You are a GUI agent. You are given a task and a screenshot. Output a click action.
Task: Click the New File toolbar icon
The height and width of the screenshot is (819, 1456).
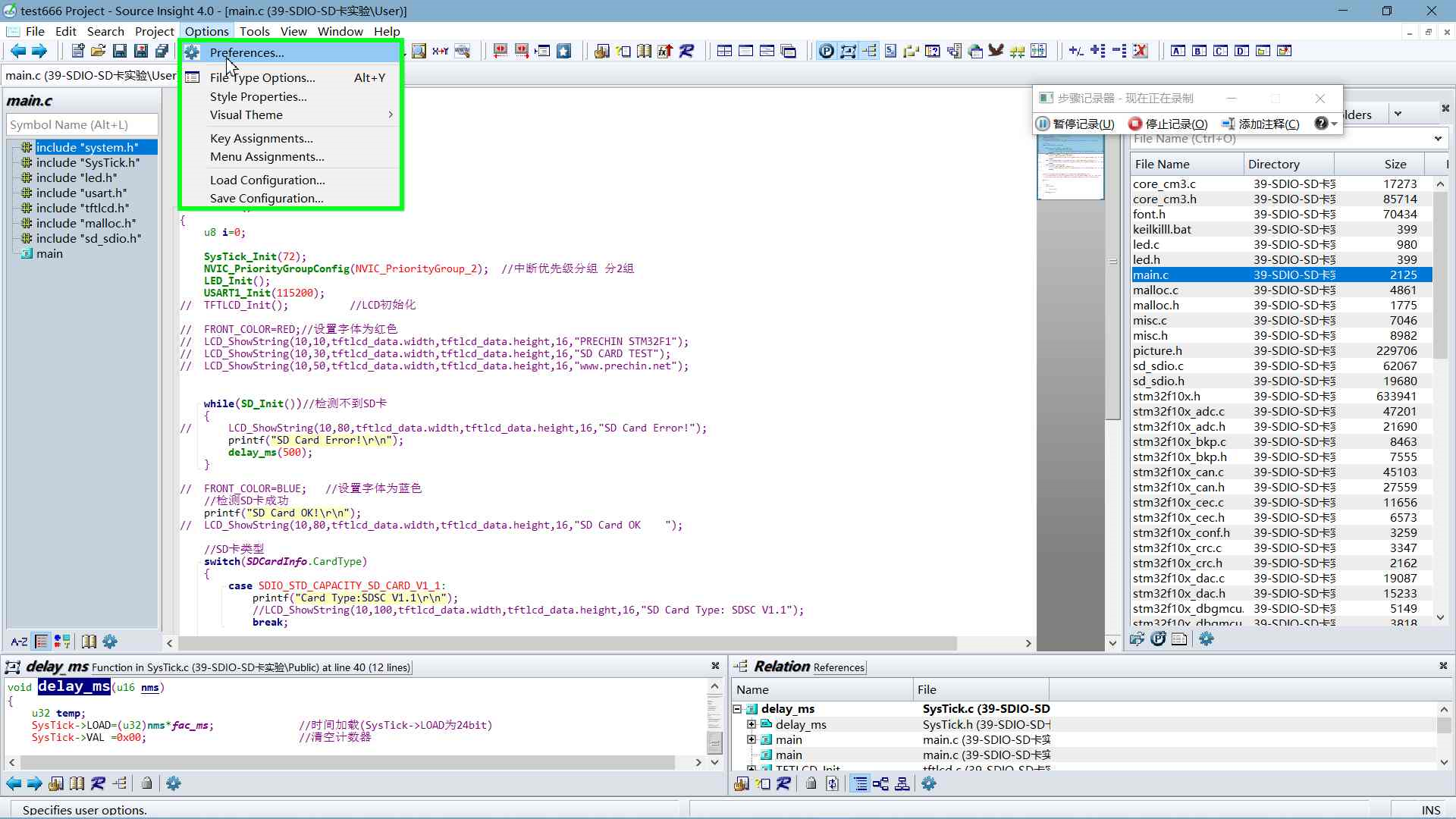(x=77, y=51)
